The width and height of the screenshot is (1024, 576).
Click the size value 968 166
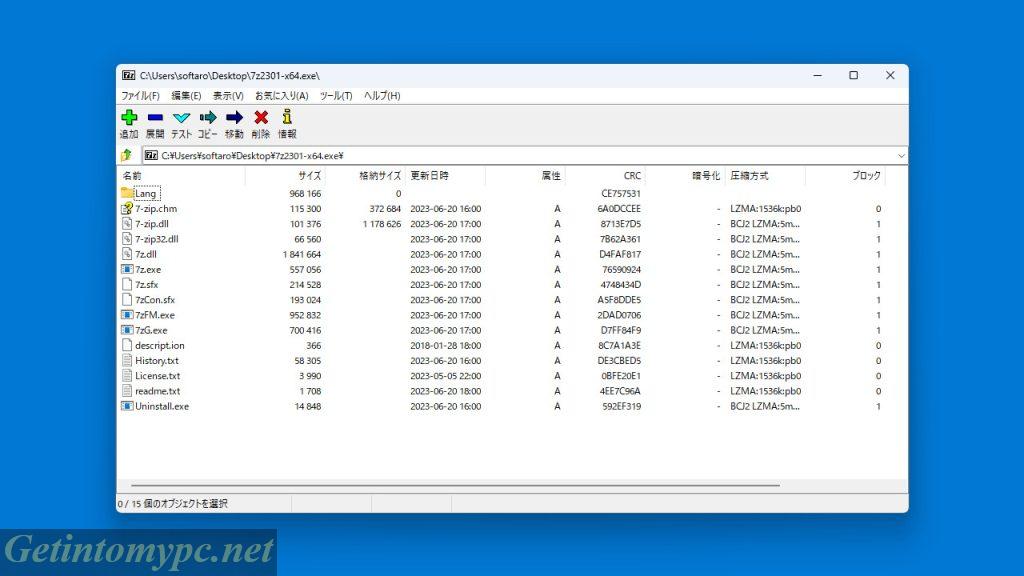(305, 193)
